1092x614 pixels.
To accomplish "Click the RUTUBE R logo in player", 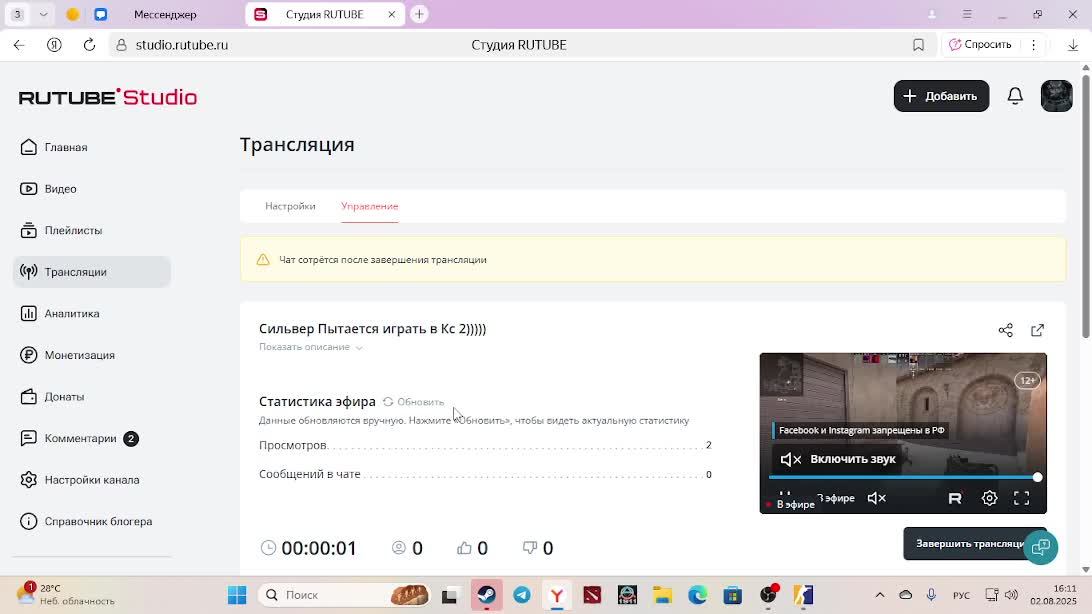I will [955, 498].
